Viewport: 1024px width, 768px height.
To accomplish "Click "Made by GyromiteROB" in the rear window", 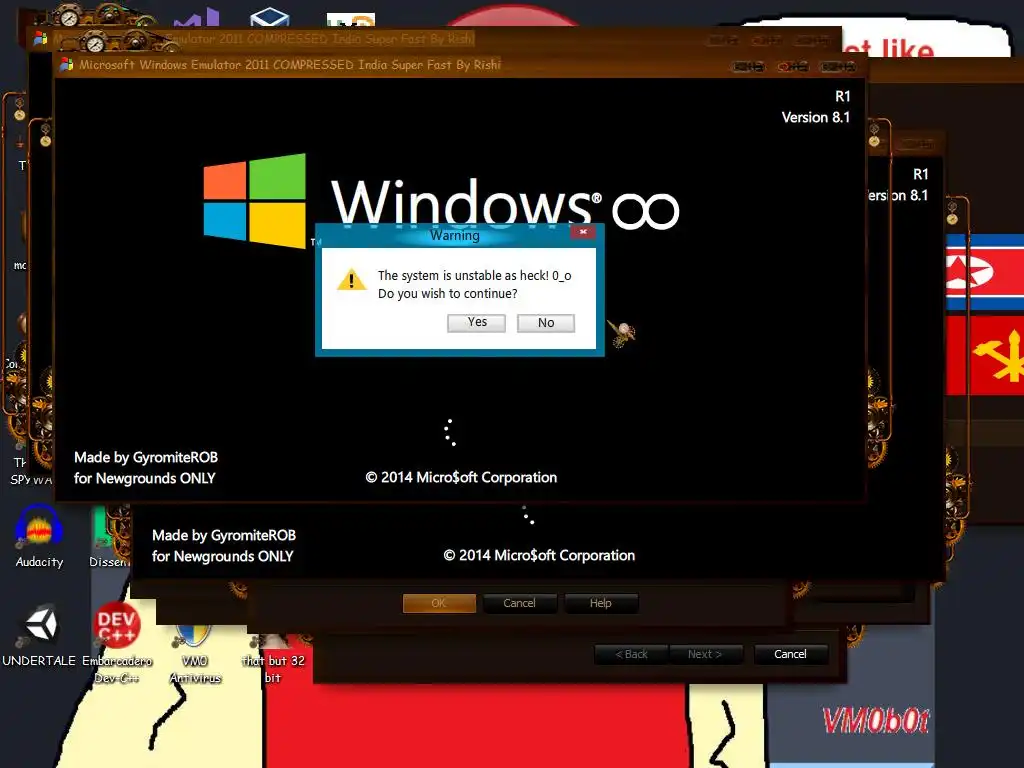I will (224, 536).
